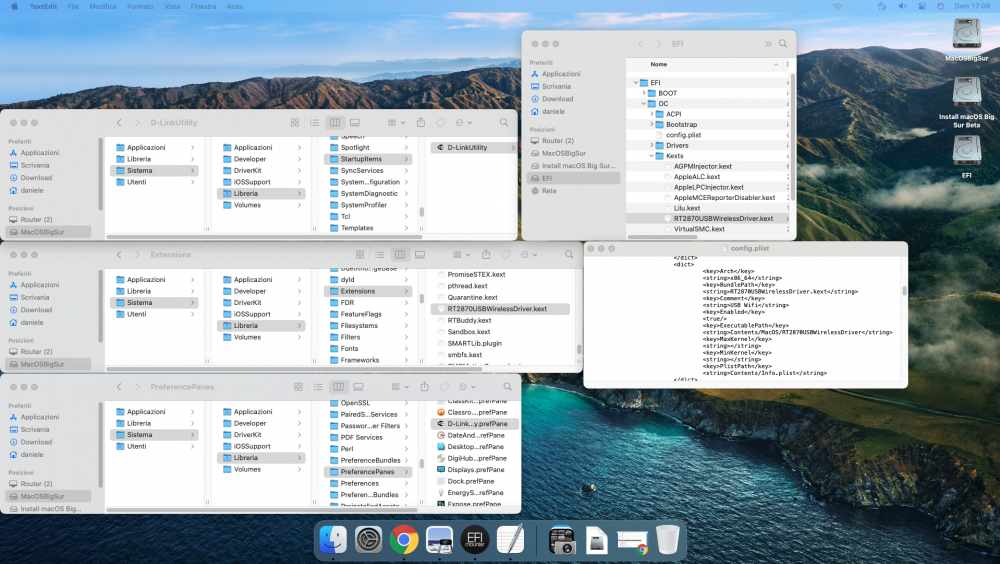Open the Modifica menu
The image size is (1000, 564).
[x=103, y=6]
